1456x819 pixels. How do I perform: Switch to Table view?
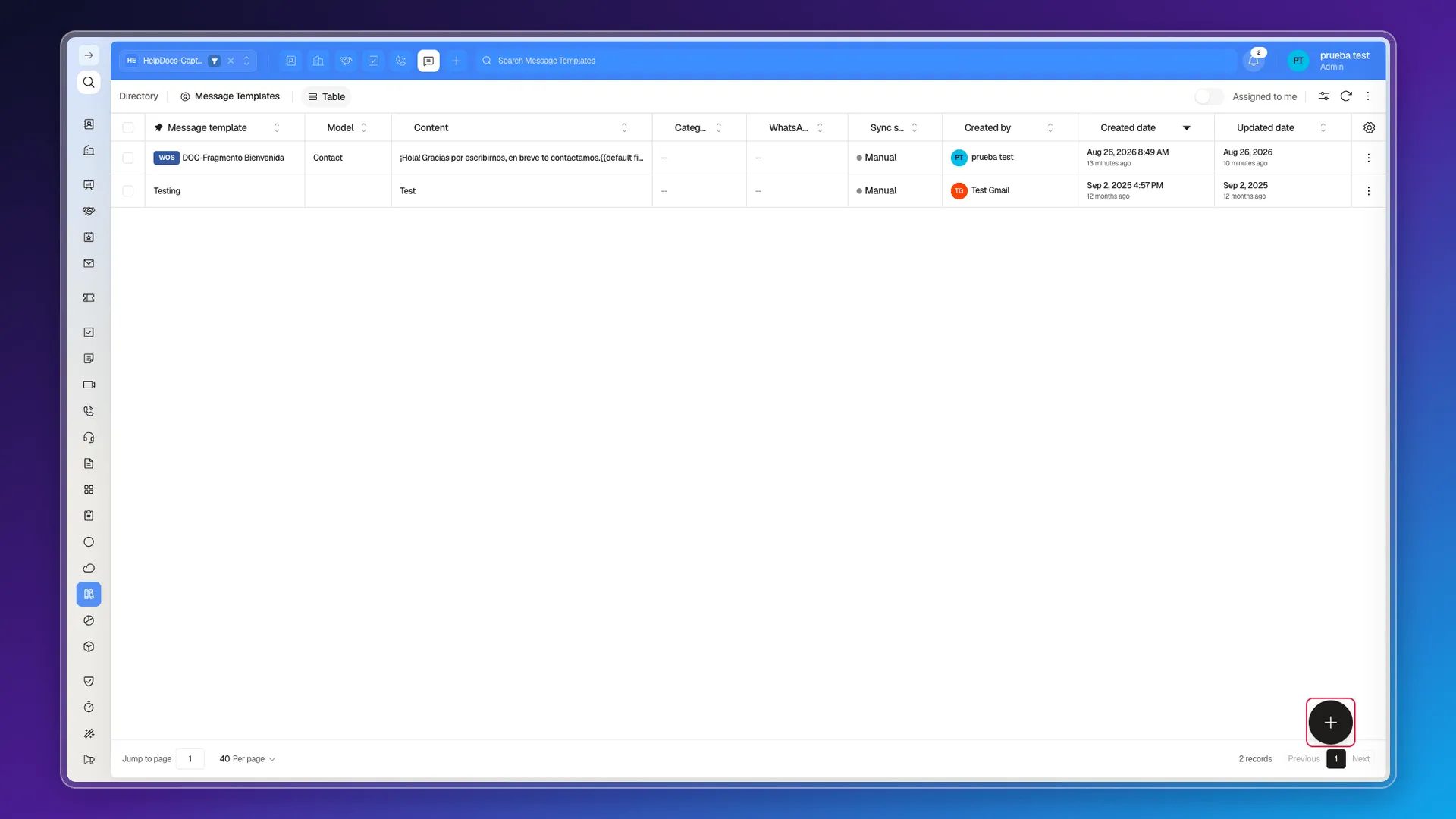point(327,96)
